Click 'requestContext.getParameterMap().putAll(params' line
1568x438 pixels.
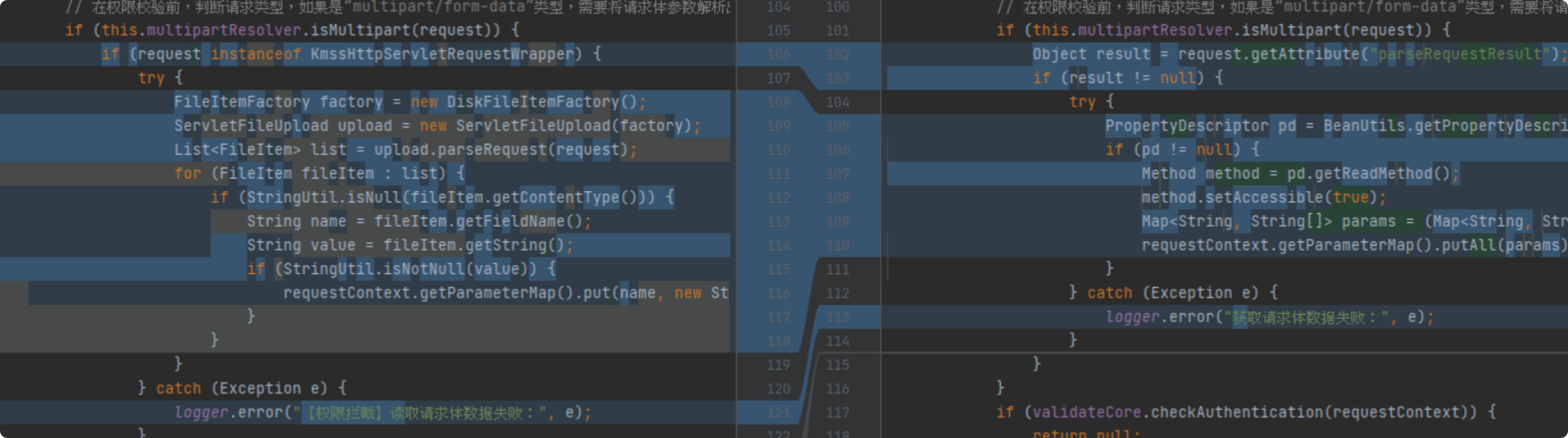point(1355,245)
